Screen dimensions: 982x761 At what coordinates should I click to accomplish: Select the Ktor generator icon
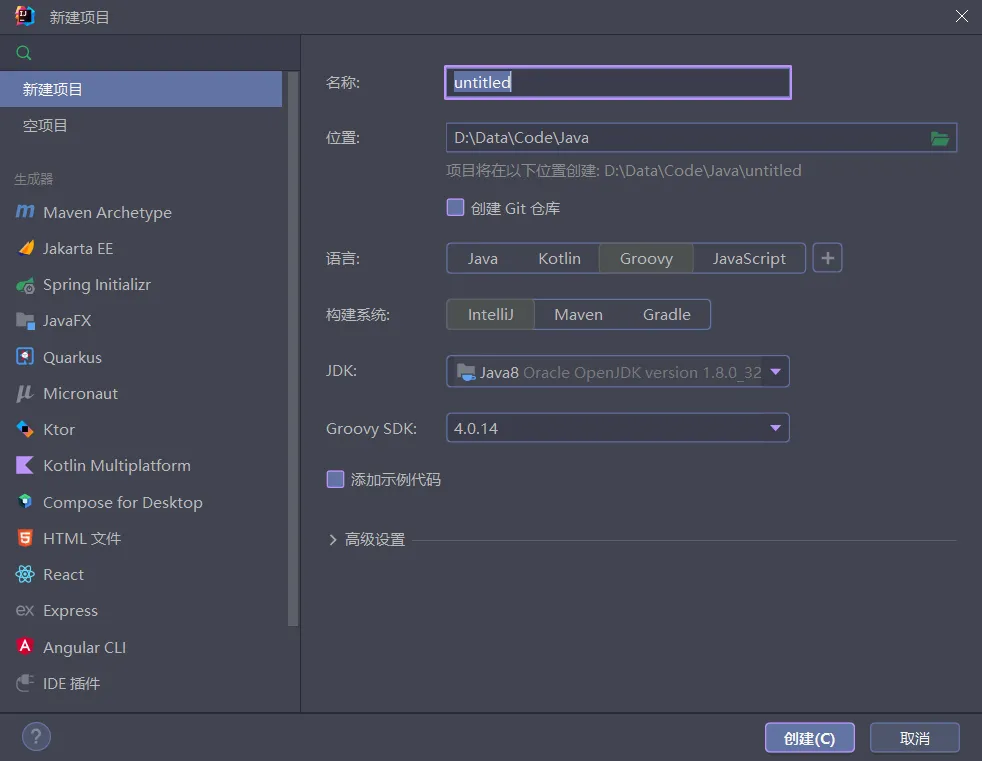25,429
